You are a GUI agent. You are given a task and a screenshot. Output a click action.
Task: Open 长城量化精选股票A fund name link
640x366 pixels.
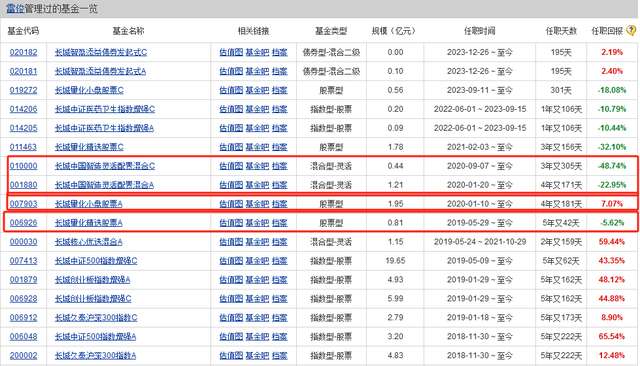click(x=89, y=223)
